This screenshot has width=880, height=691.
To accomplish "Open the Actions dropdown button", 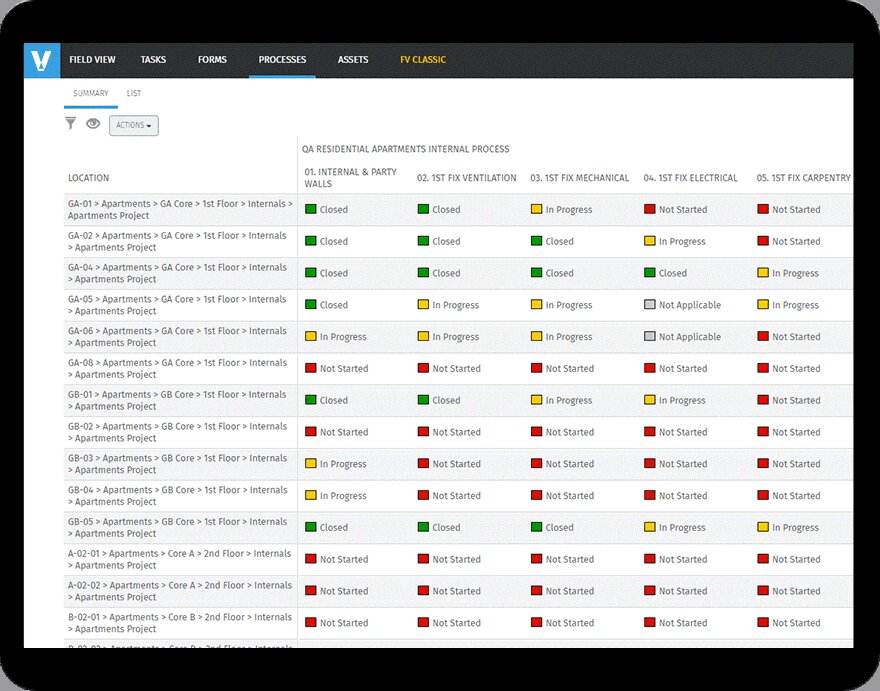I will (133, 125).
